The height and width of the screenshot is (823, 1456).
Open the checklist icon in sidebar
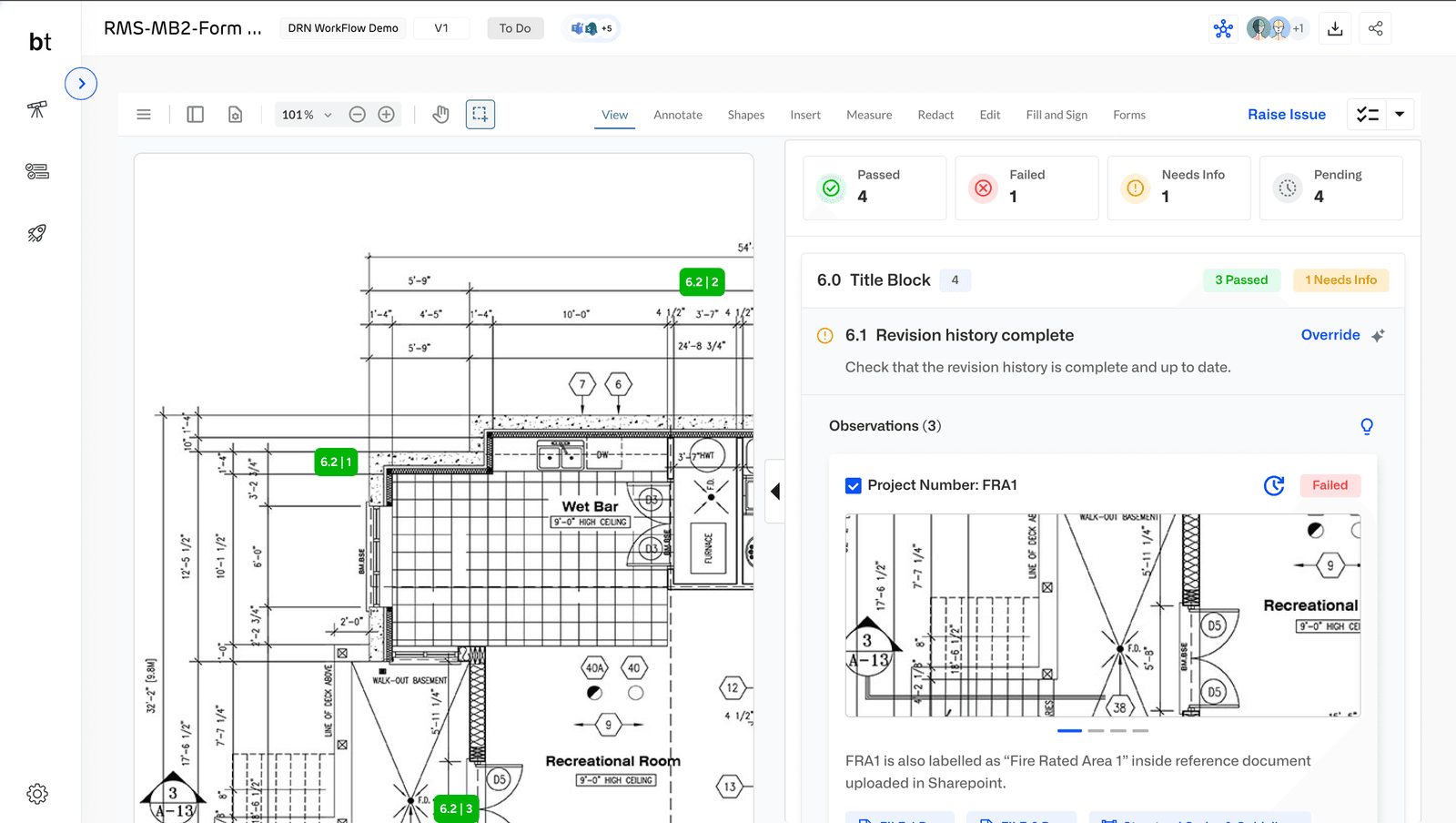pos(37,171)
